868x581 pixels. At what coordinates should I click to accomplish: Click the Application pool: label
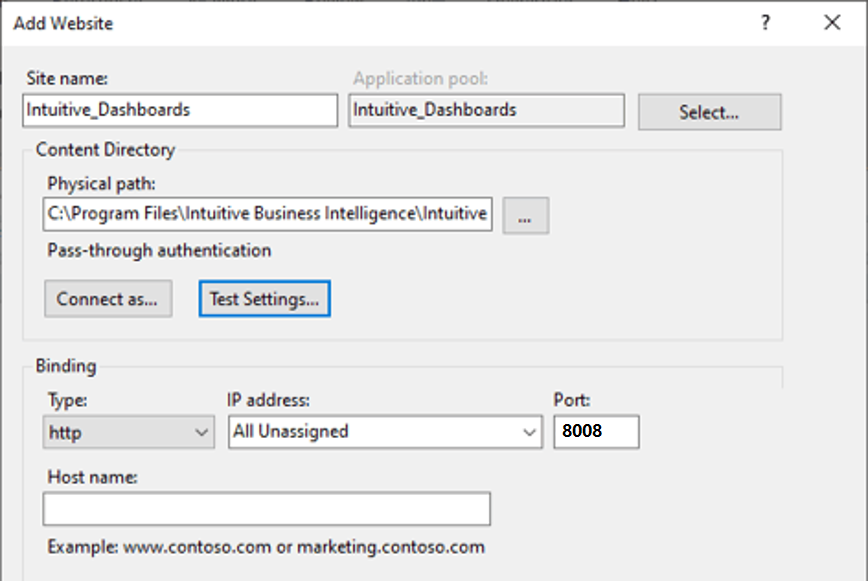(x=421, y=79)
